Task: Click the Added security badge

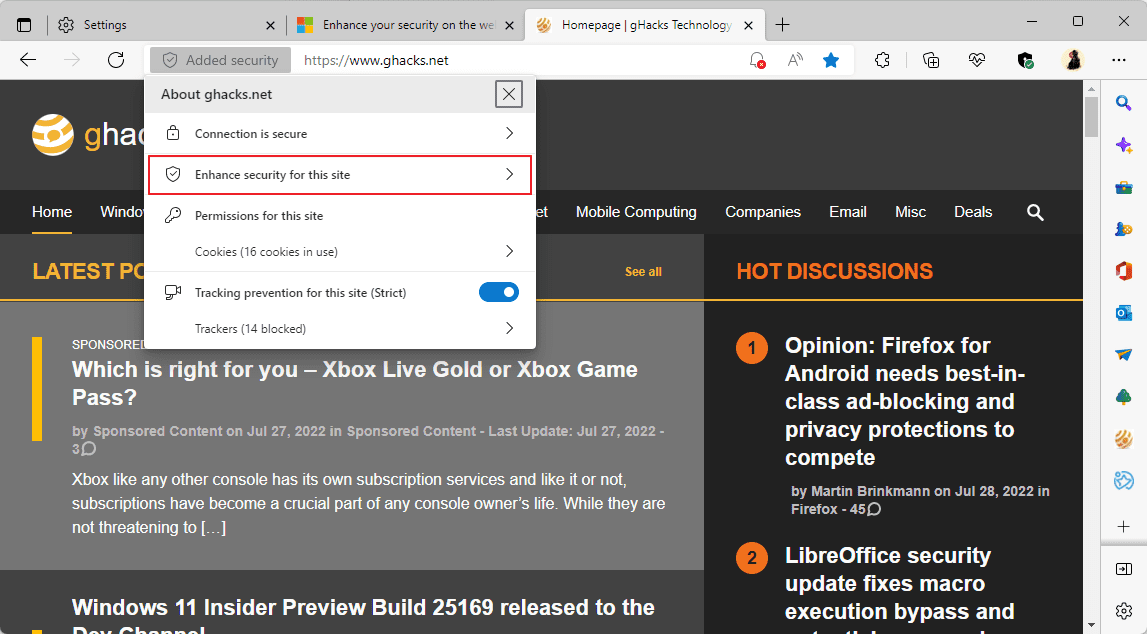Action: [x=221, y=60]
